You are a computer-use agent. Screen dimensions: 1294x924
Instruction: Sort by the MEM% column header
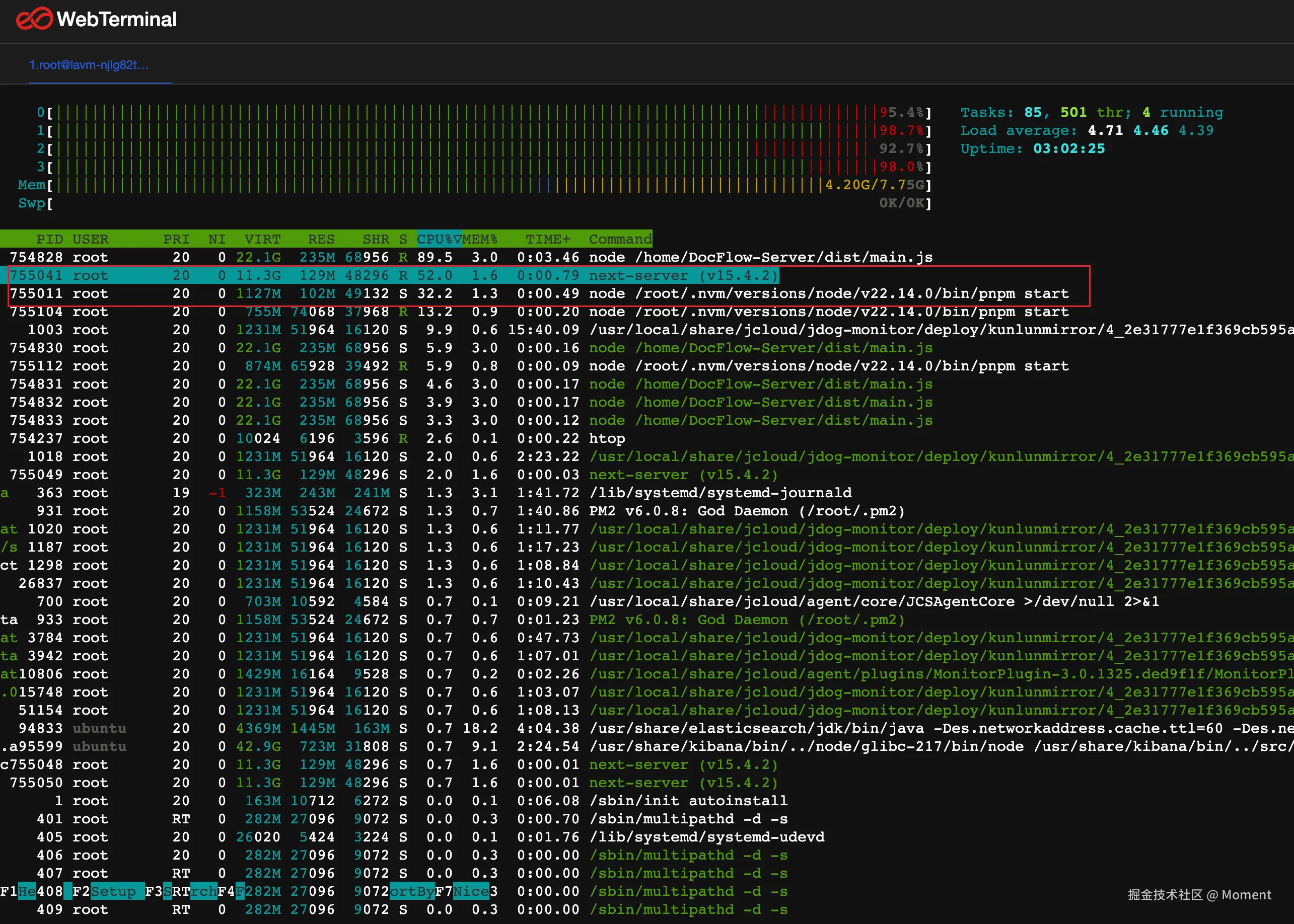pos(480,239)
